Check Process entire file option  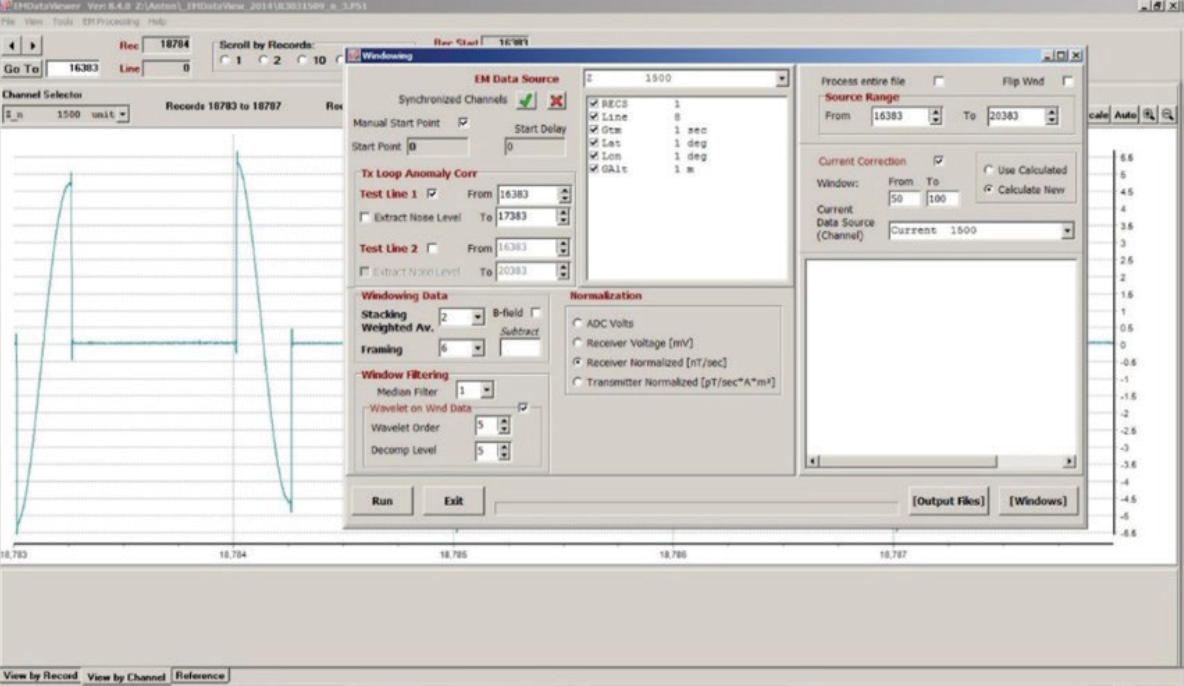coord(939,81)
